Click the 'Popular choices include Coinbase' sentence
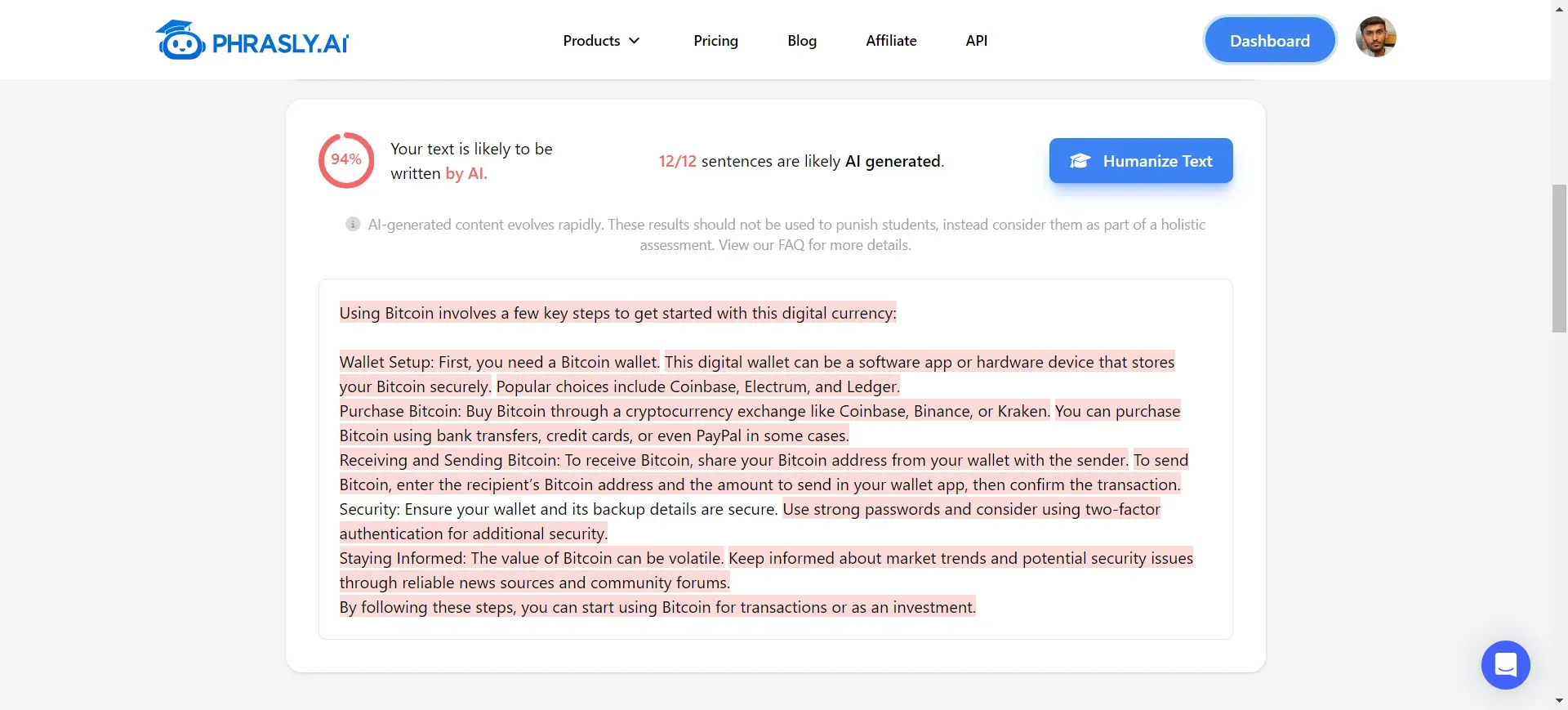The image size is (1568, 710). 697,386
